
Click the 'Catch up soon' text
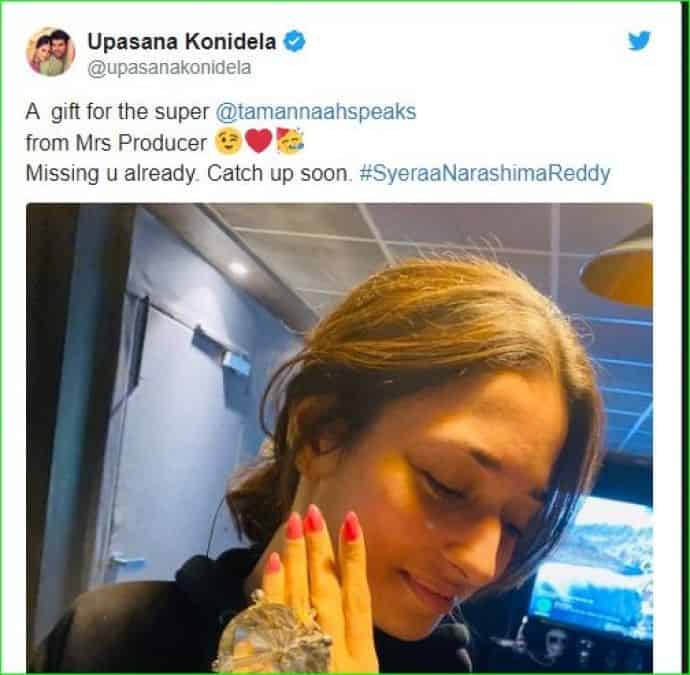tap(278, 173)
